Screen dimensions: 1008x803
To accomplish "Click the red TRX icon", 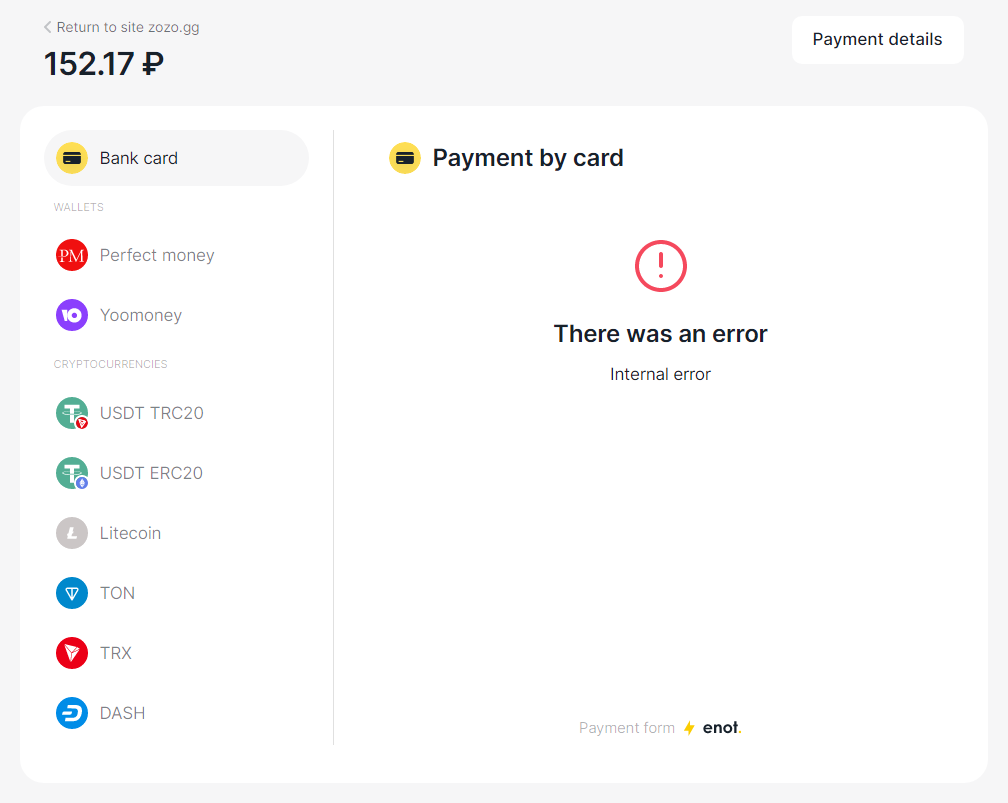I will tap(72, 653).
